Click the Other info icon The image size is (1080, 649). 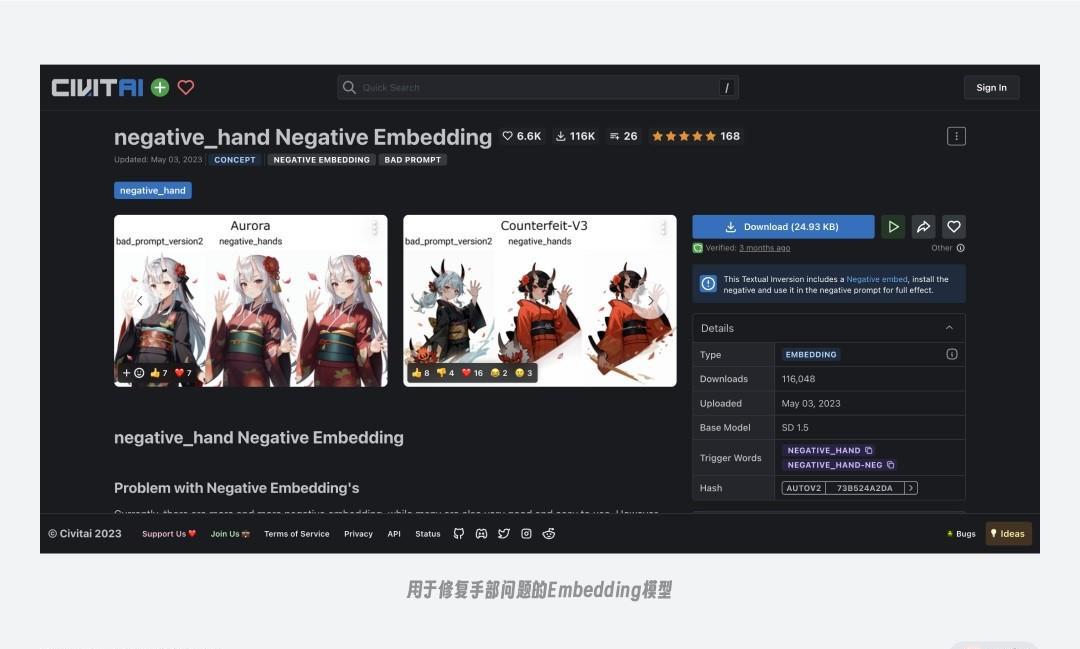(961, 248)
